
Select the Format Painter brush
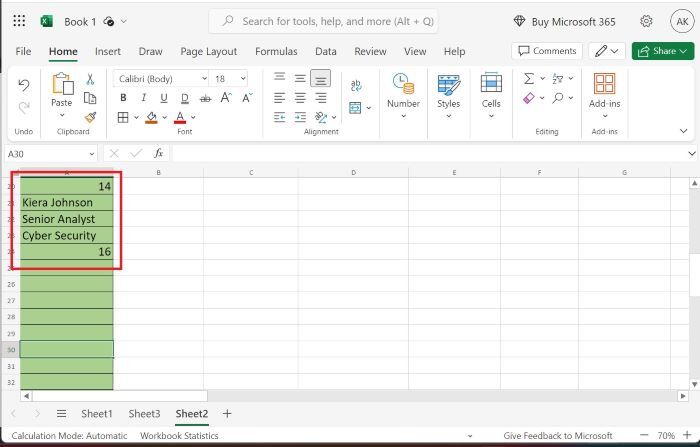point(90,117)
